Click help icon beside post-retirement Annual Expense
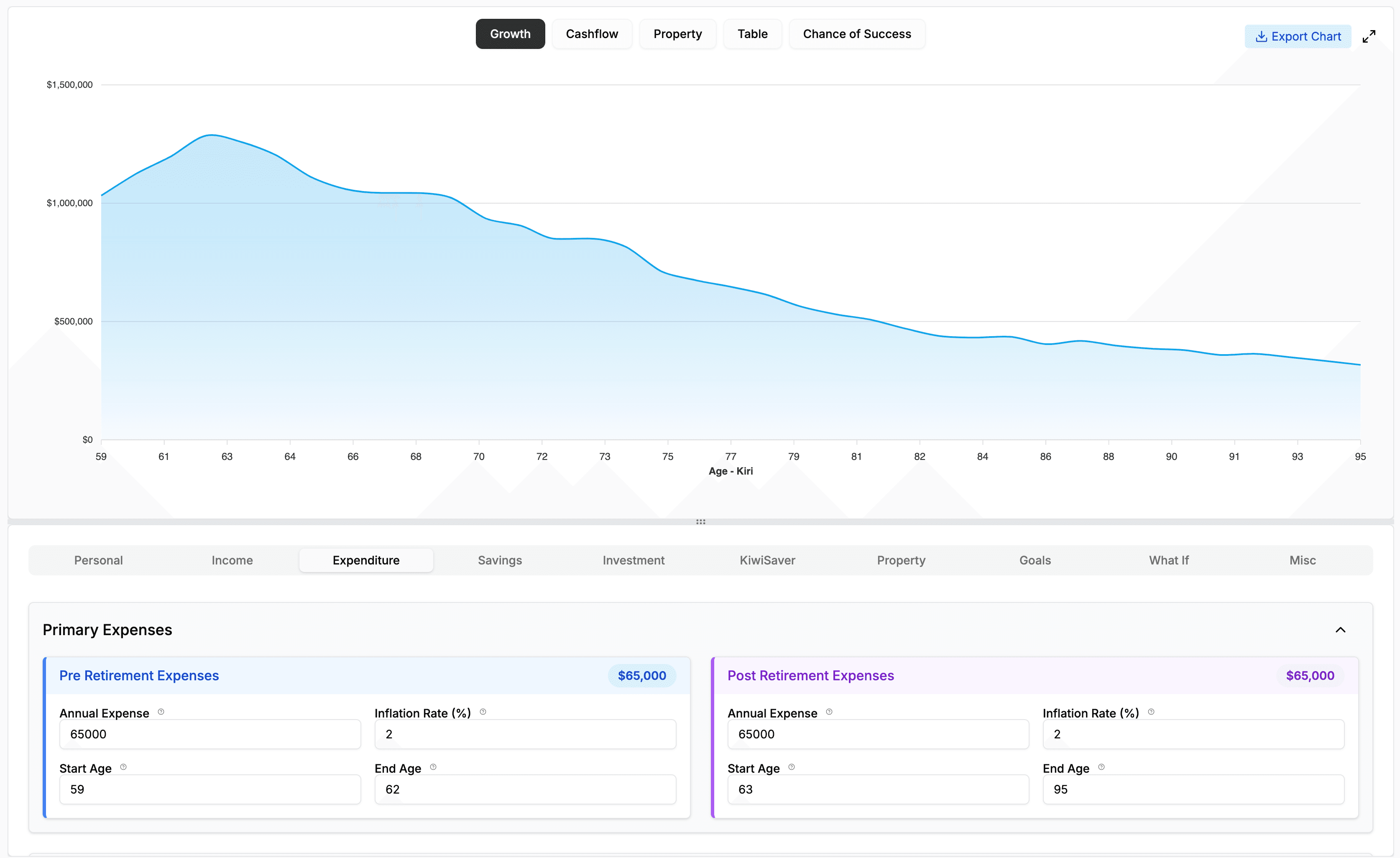The width and height of the screenshot is (1400, 858). coord(830,711)
